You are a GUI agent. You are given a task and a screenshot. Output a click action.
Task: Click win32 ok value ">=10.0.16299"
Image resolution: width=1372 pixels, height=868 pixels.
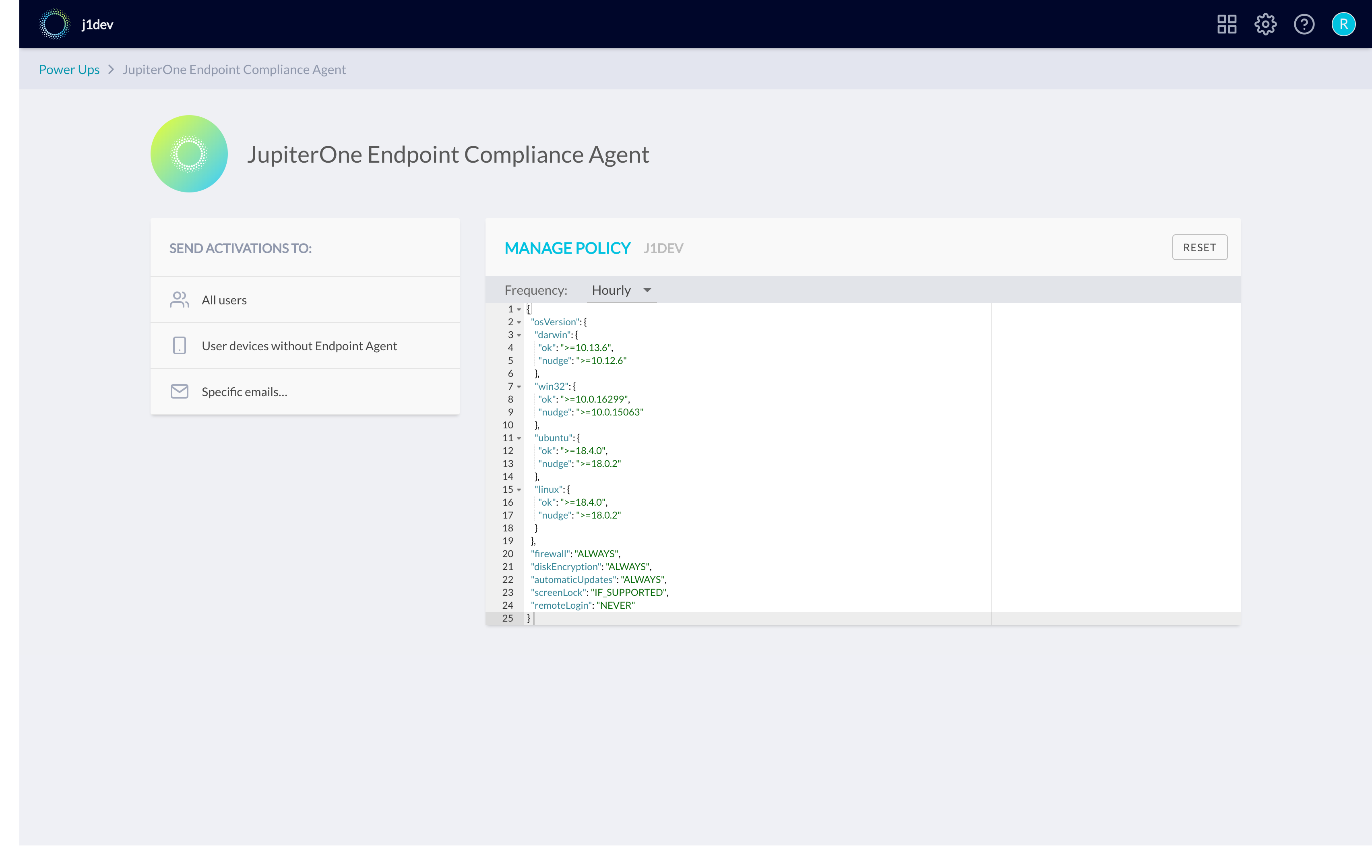pyautogui.click(x=594, y=399)
